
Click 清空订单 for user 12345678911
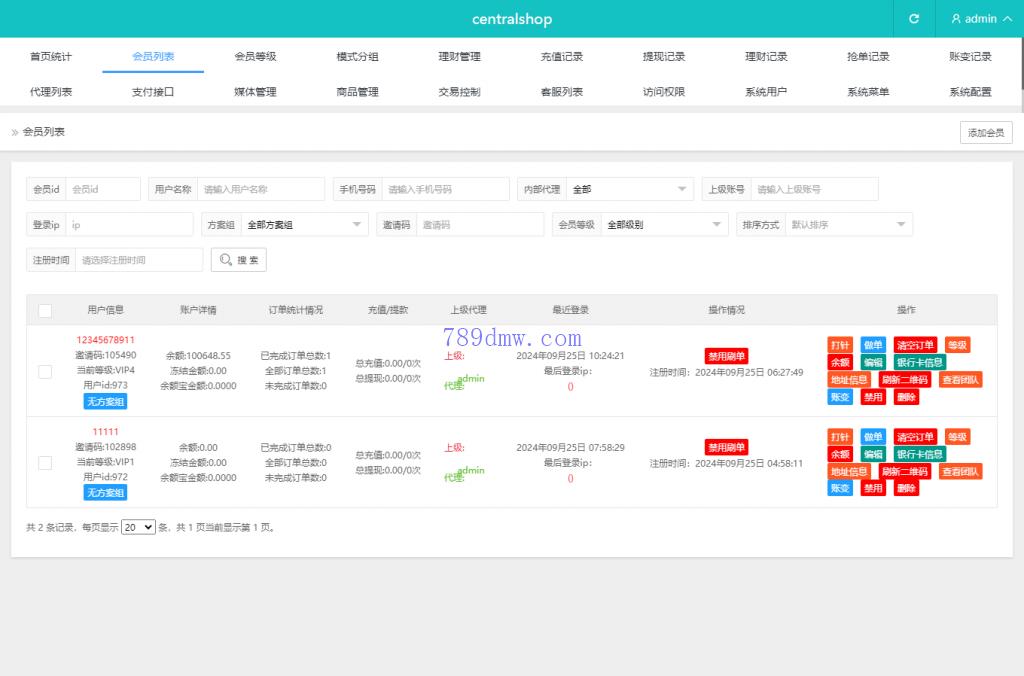tap(914, 345)
